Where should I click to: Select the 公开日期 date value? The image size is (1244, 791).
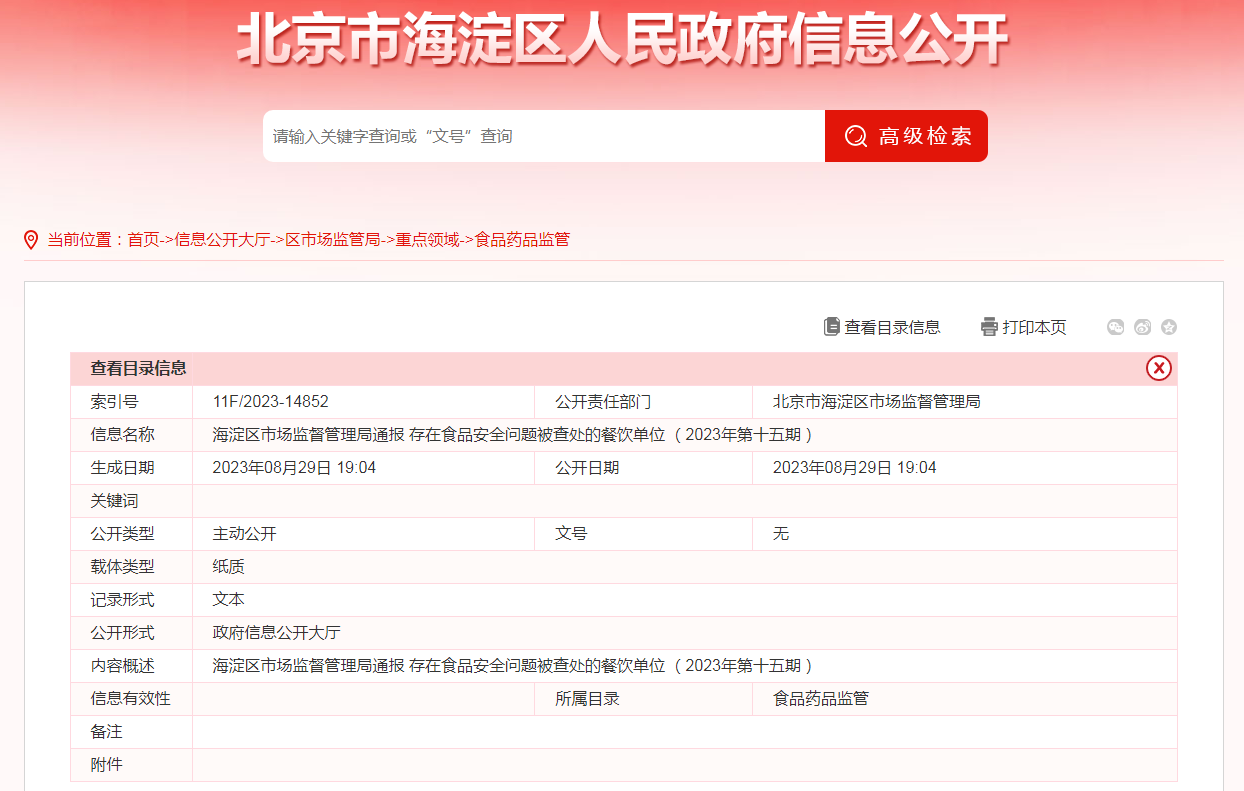tap(855, 468)
